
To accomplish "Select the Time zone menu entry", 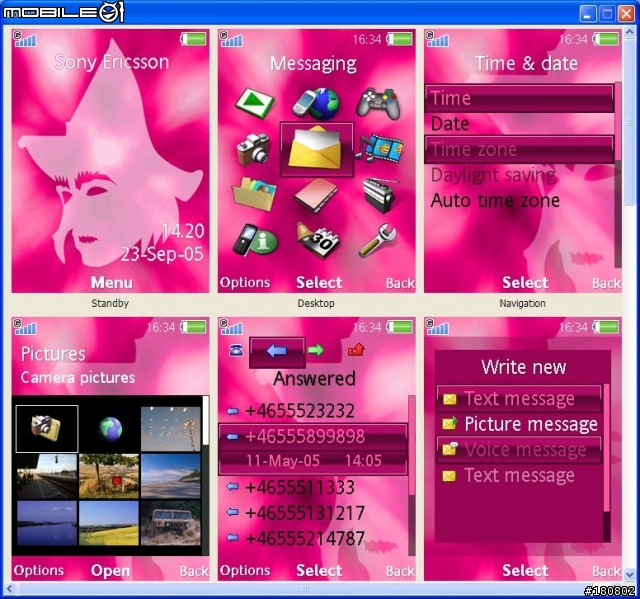I will pyautogui.click(x=519, y=149).
